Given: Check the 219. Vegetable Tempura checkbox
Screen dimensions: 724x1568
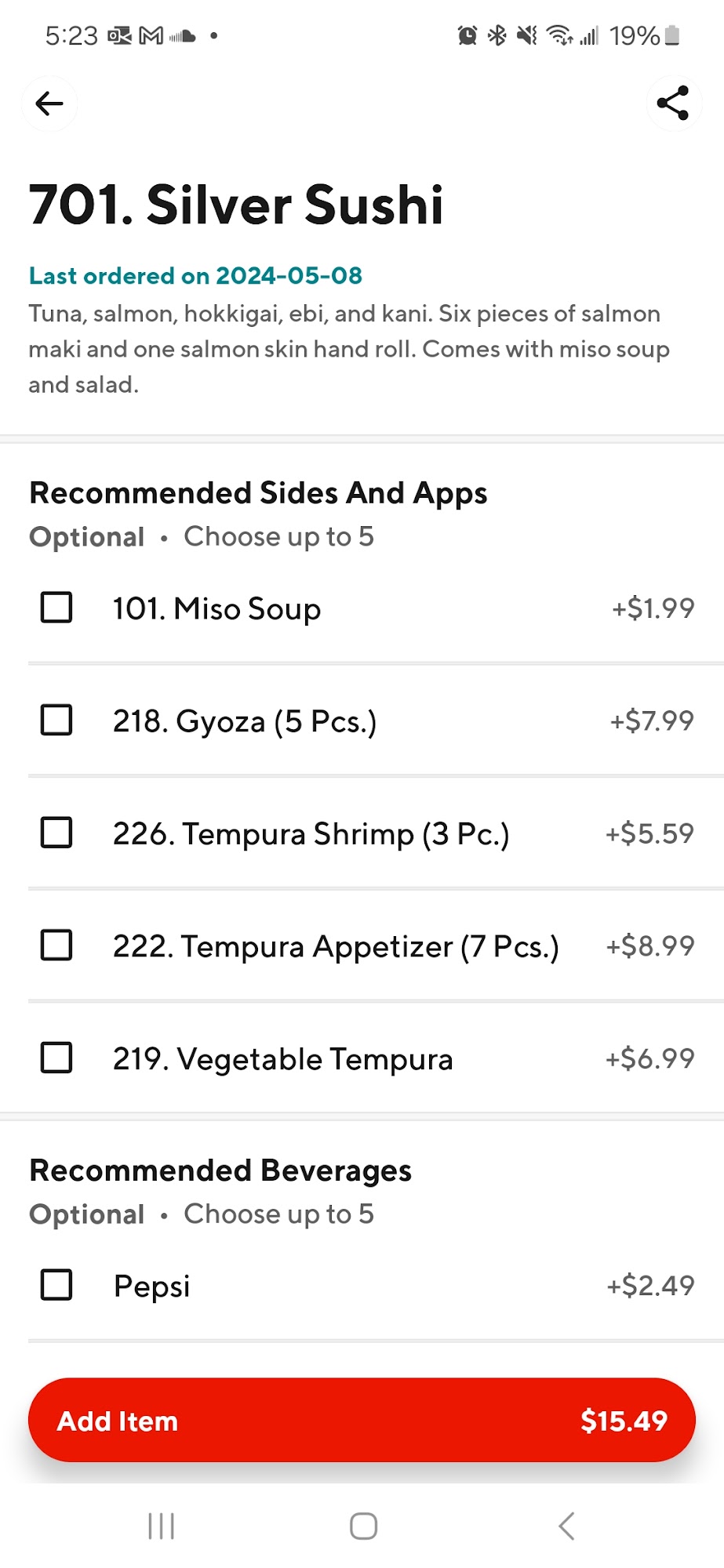Looking at the screenshot, I should pos(56,1058).
